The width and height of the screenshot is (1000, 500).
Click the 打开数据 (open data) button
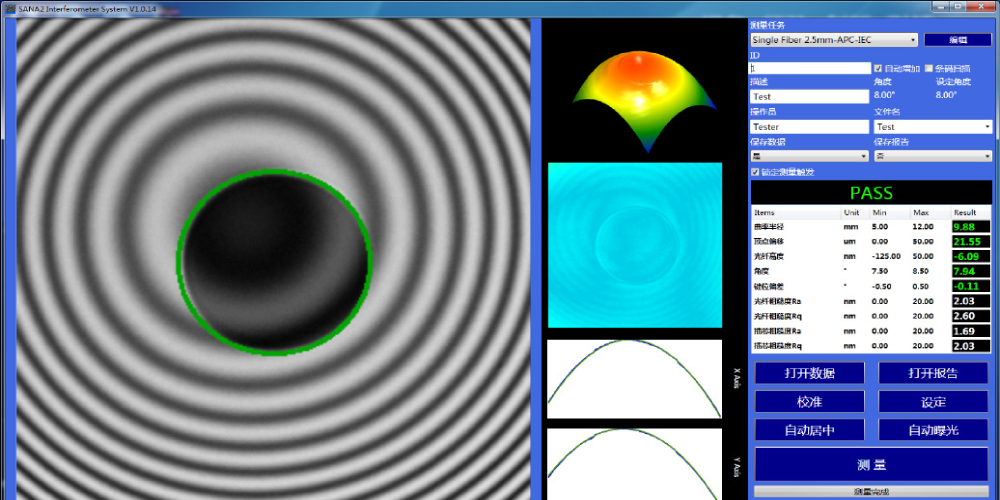click(x=808, y=373)
